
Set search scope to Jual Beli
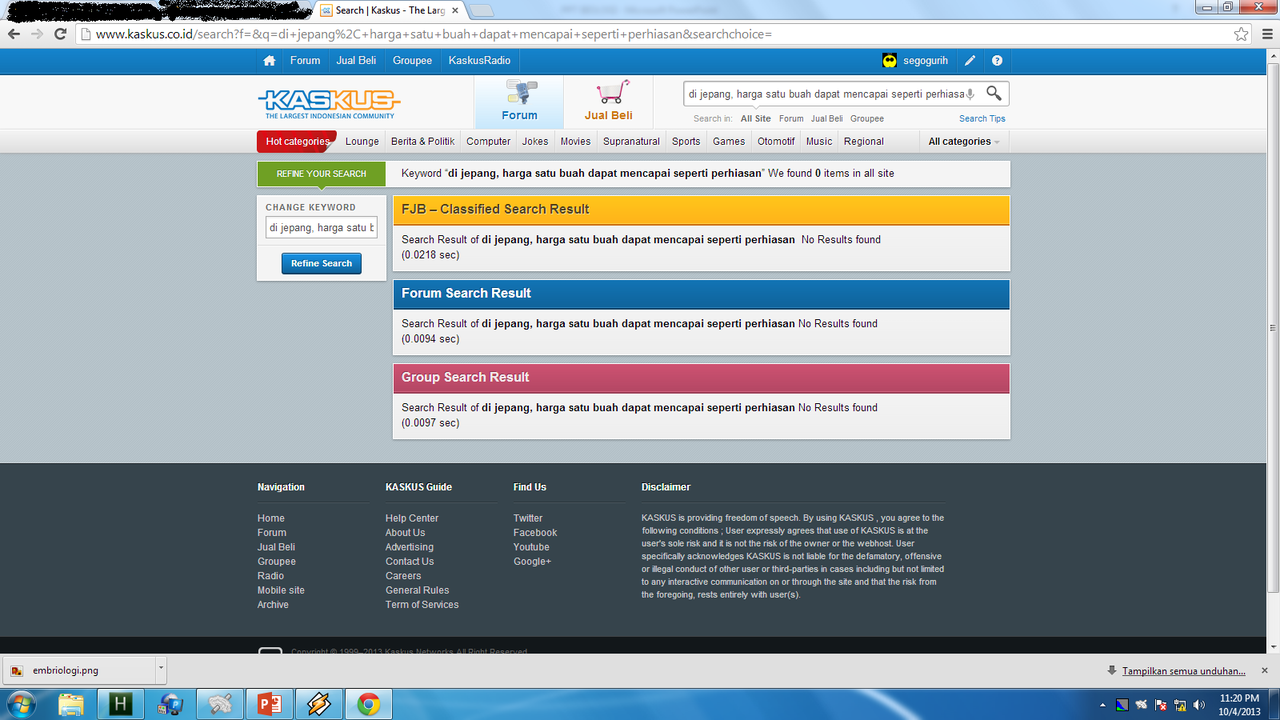point(826,119)
